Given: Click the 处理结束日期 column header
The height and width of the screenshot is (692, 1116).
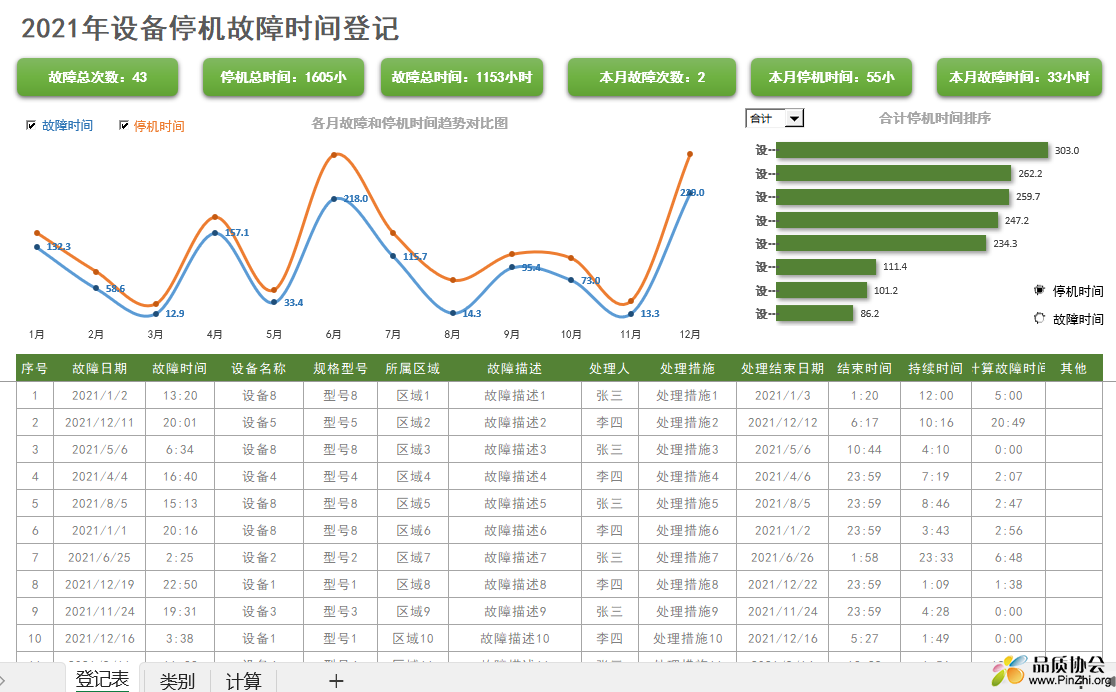Looking at the screenshot, I should point(782,368).
